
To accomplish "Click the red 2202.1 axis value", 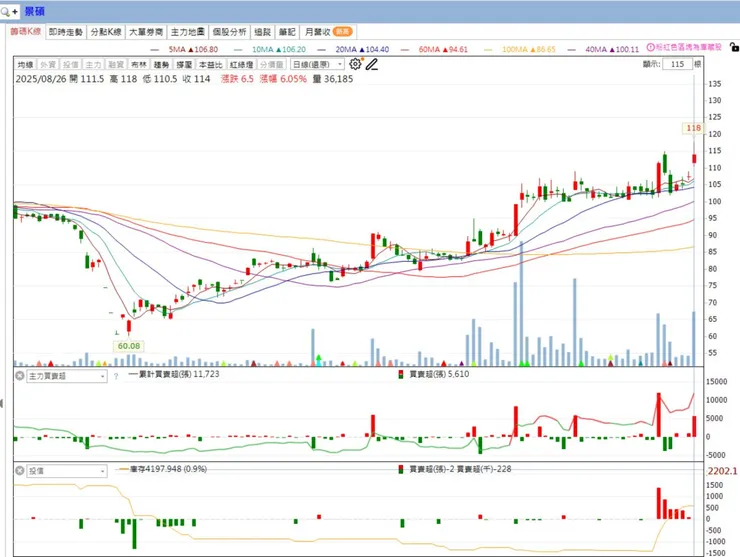I will coord(722,471).
